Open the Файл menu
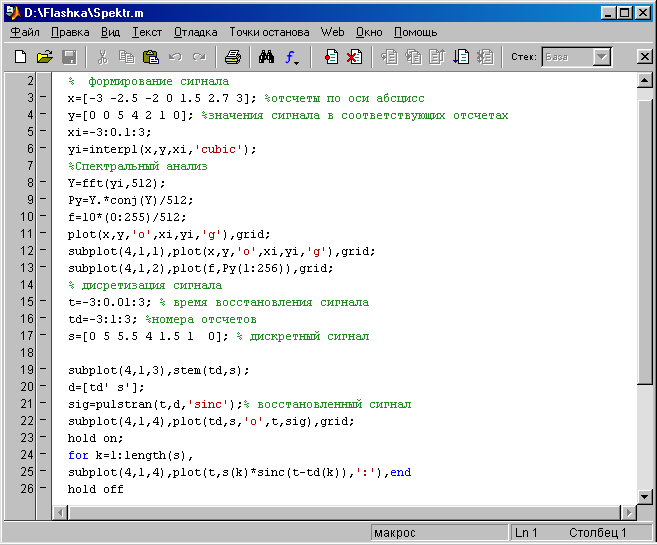Viewport: 657px width, 545px height. point(25,32)
